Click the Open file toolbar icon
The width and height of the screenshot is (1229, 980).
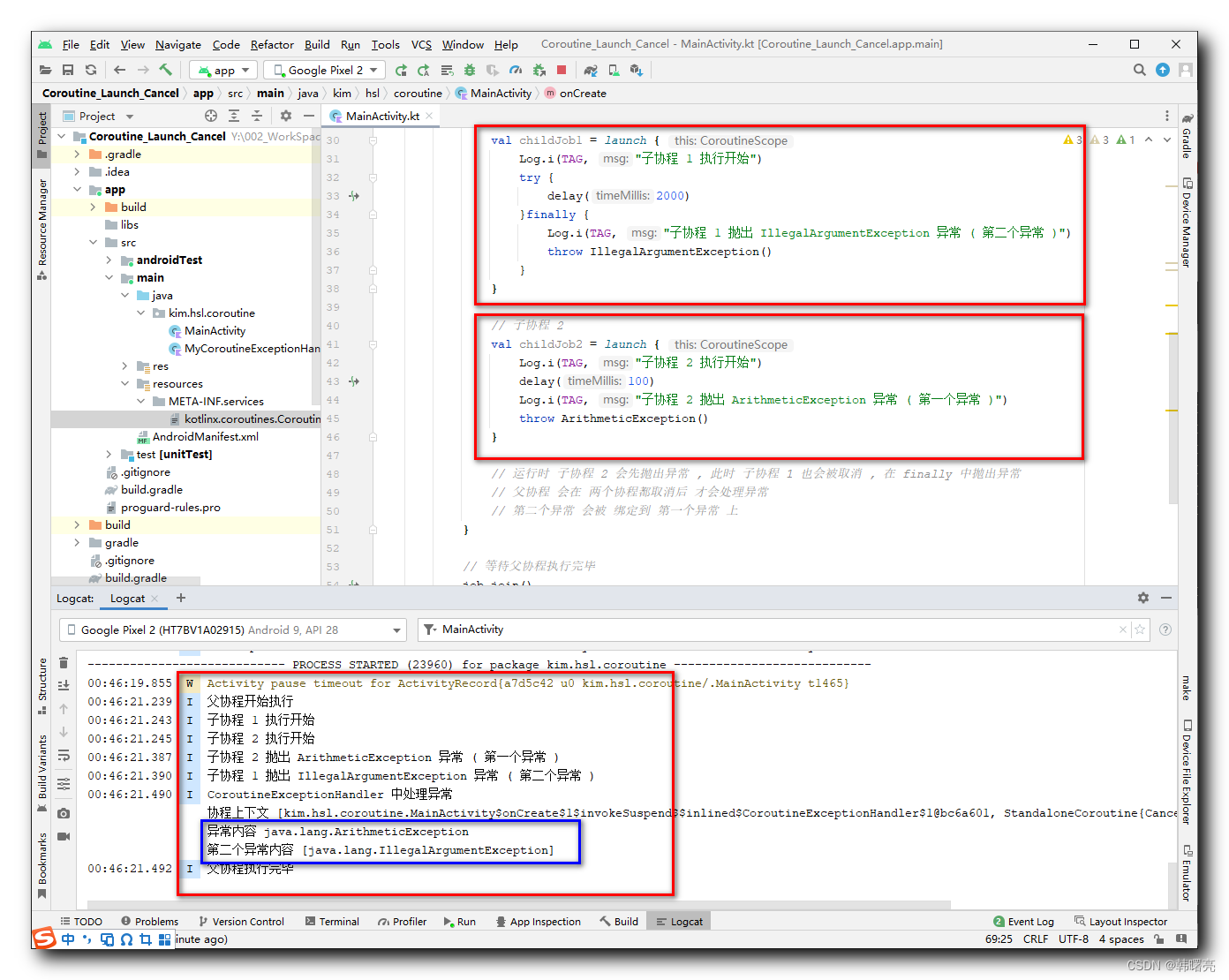[46, 70]
